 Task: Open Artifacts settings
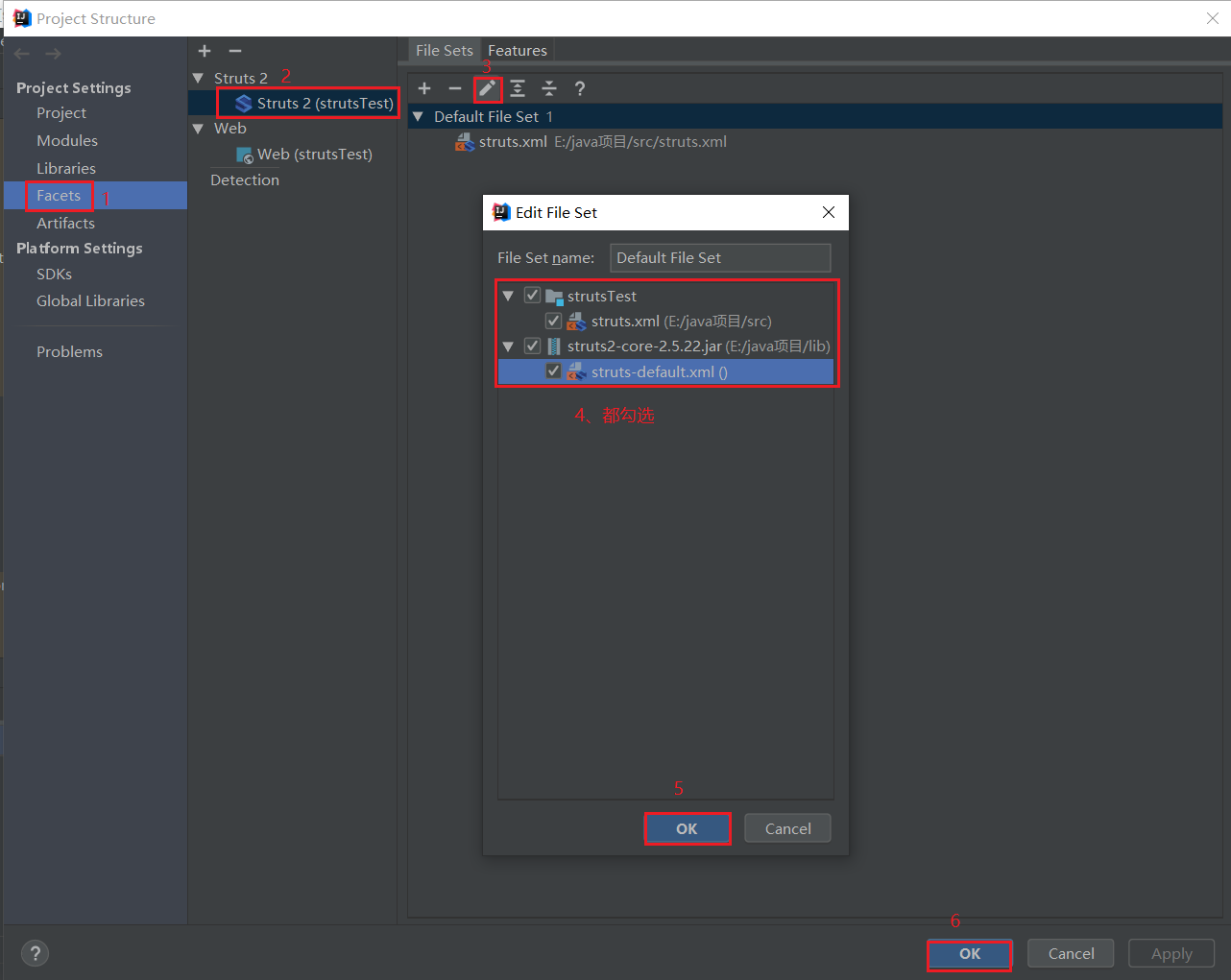point(65,223)
